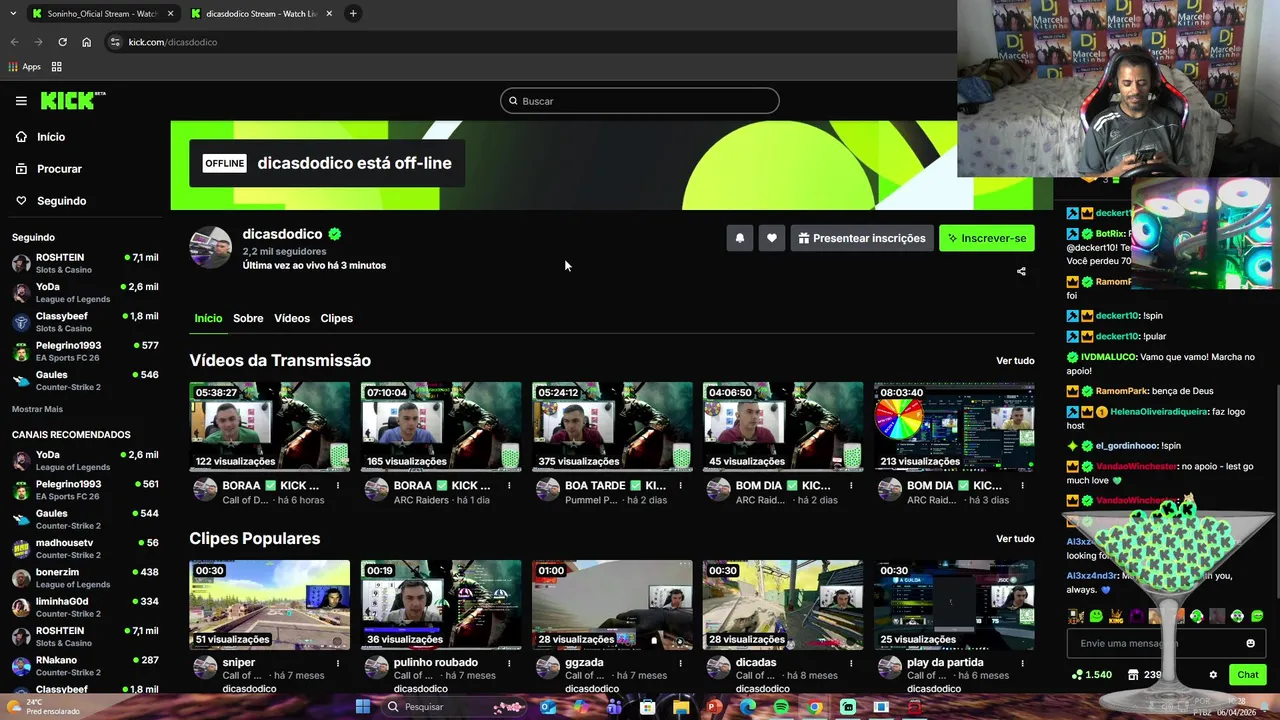Open File Explorer from the taskbar
Viewport: 1280px width, 720px height.
click(681, 707)
